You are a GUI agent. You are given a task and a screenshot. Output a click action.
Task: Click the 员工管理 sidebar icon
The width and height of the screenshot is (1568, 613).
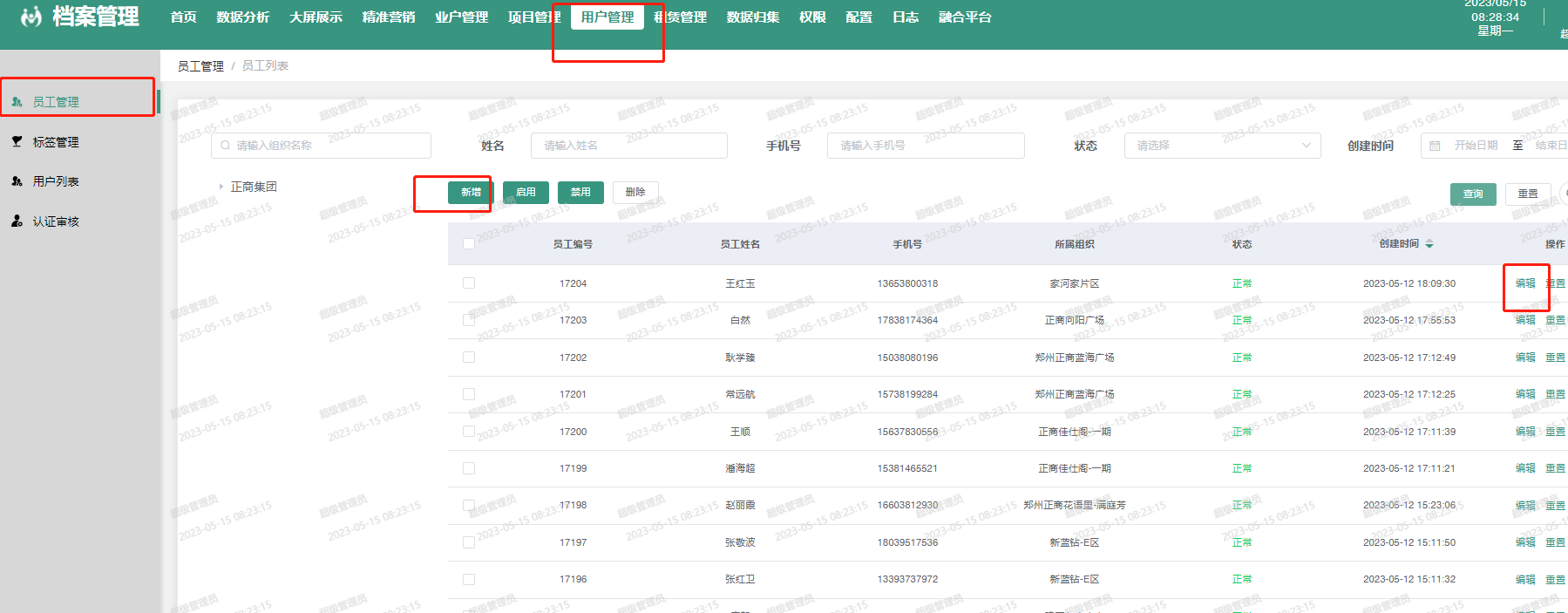coord(17,102)
